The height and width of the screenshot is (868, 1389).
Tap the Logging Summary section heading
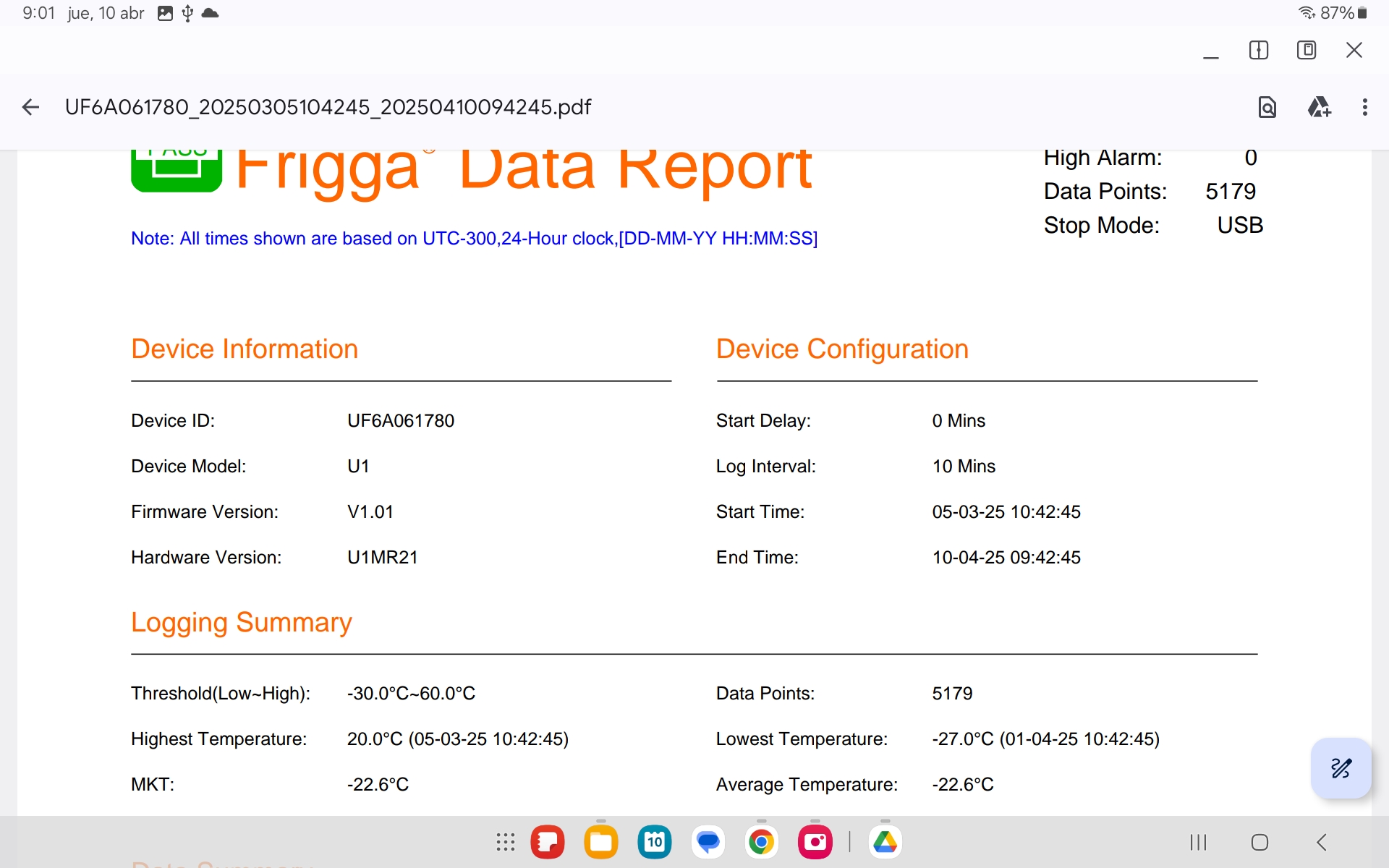click(x=242, y=623)
